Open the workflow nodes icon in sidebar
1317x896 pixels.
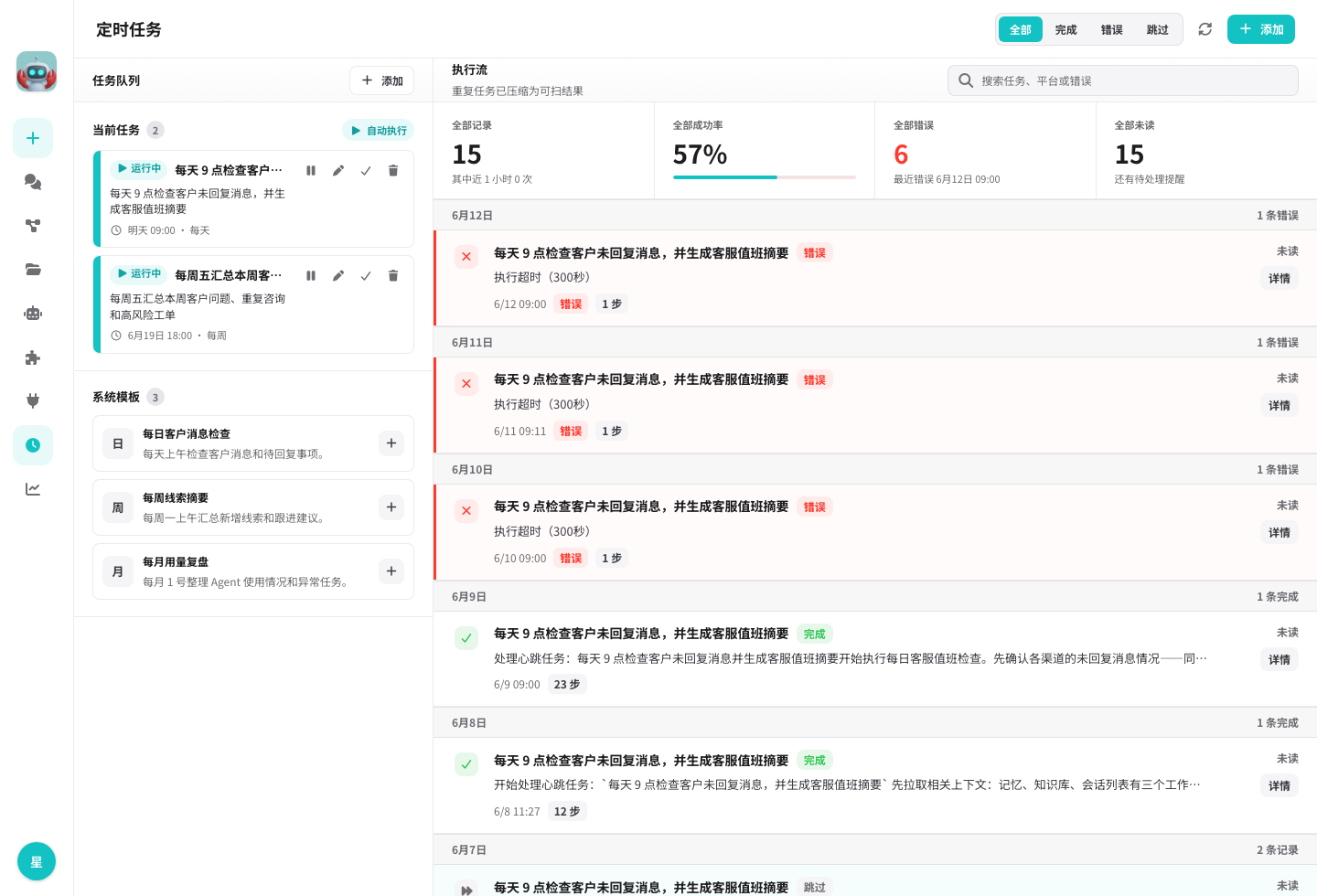[33, 226]
